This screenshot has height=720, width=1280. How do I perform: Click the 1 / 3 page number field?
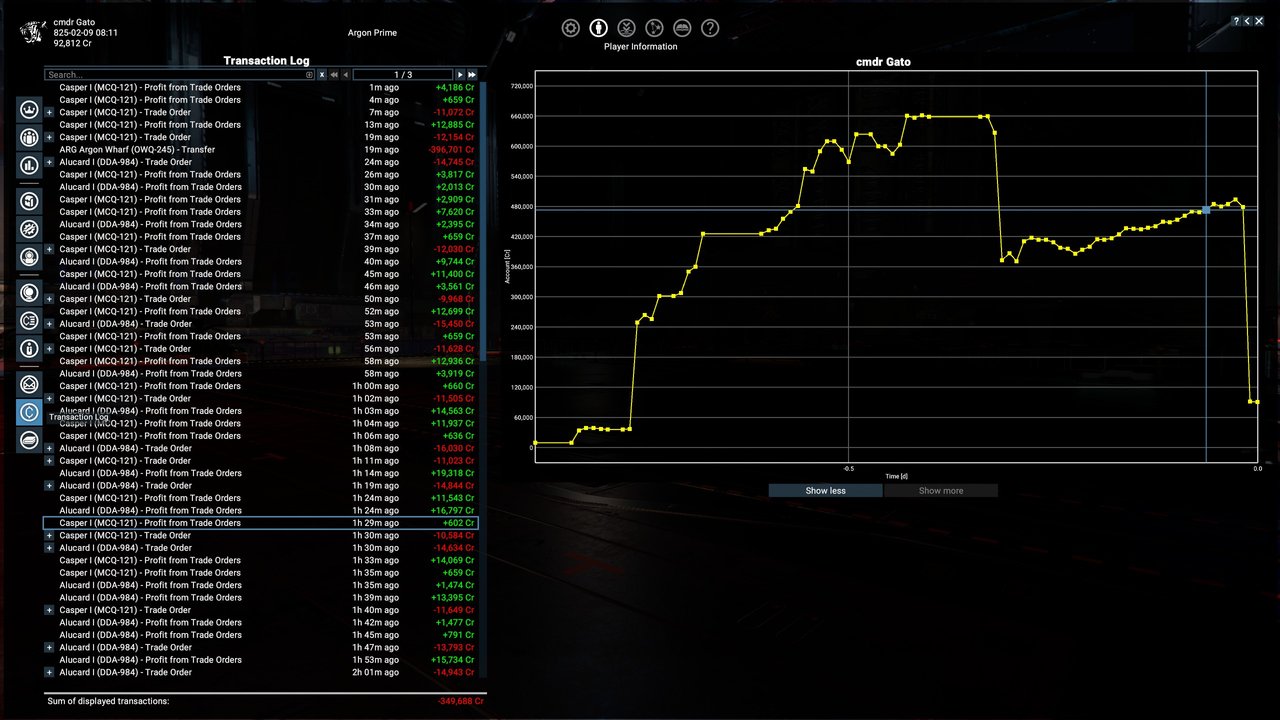tap(403, 75)
